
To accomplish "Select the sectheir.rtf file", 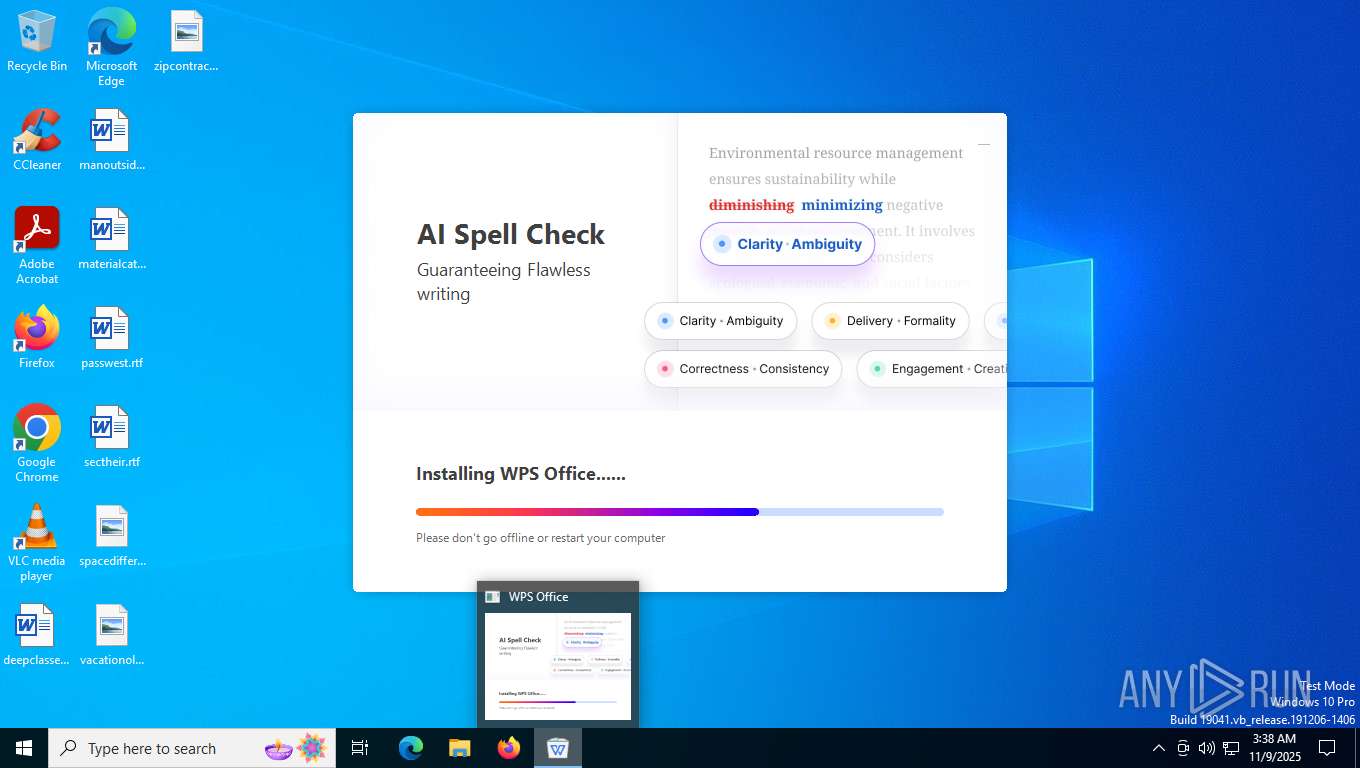I will [111, 437].
